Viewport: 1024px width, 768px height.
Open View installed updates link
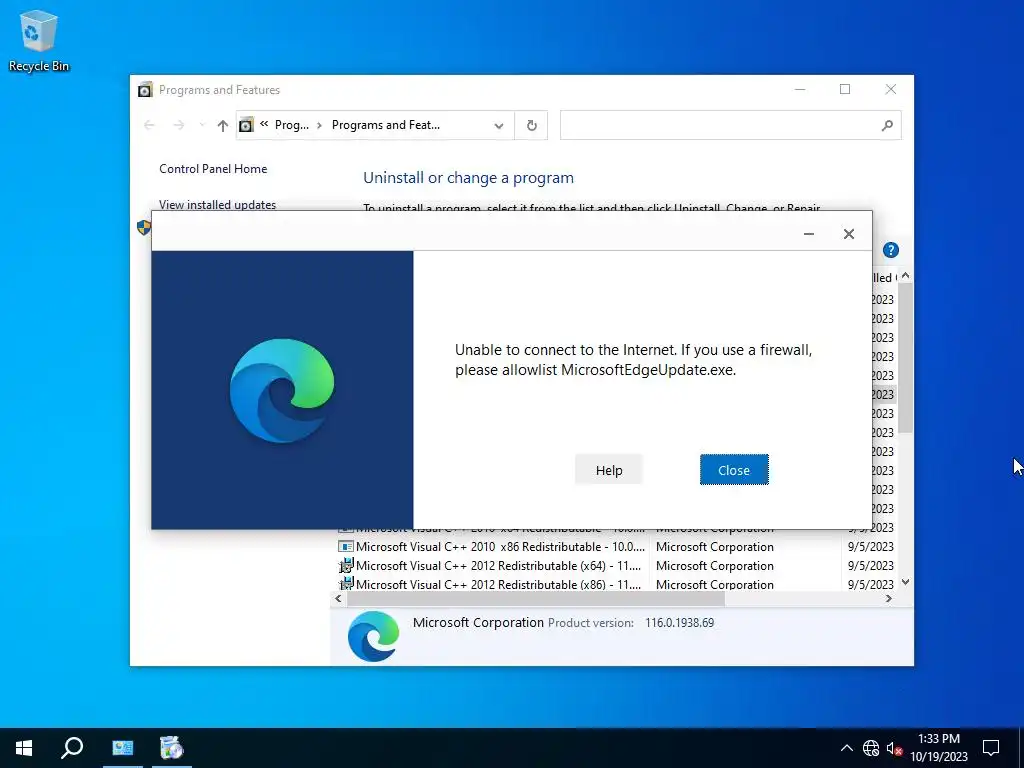click(217, 204)
